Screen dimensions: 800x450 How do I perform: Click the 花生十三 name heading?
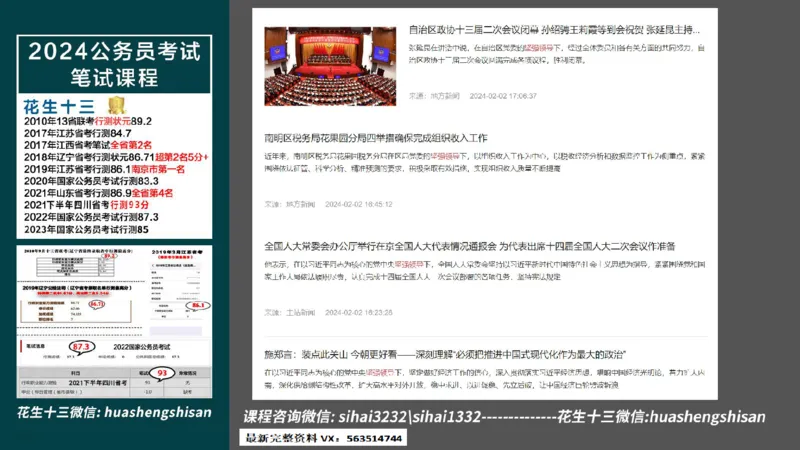point(59,107)
